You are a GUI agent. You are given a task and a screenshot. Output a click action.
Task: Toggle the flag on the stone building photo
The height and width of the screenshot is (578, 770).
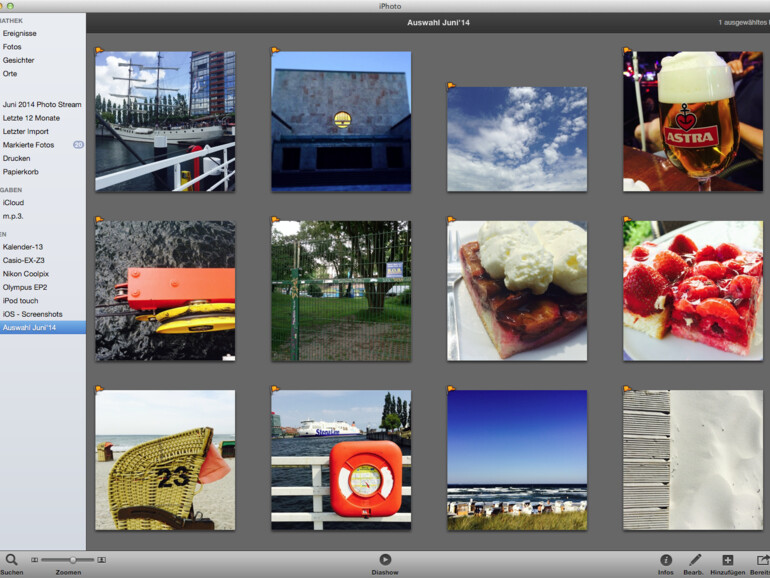(275, 50)
